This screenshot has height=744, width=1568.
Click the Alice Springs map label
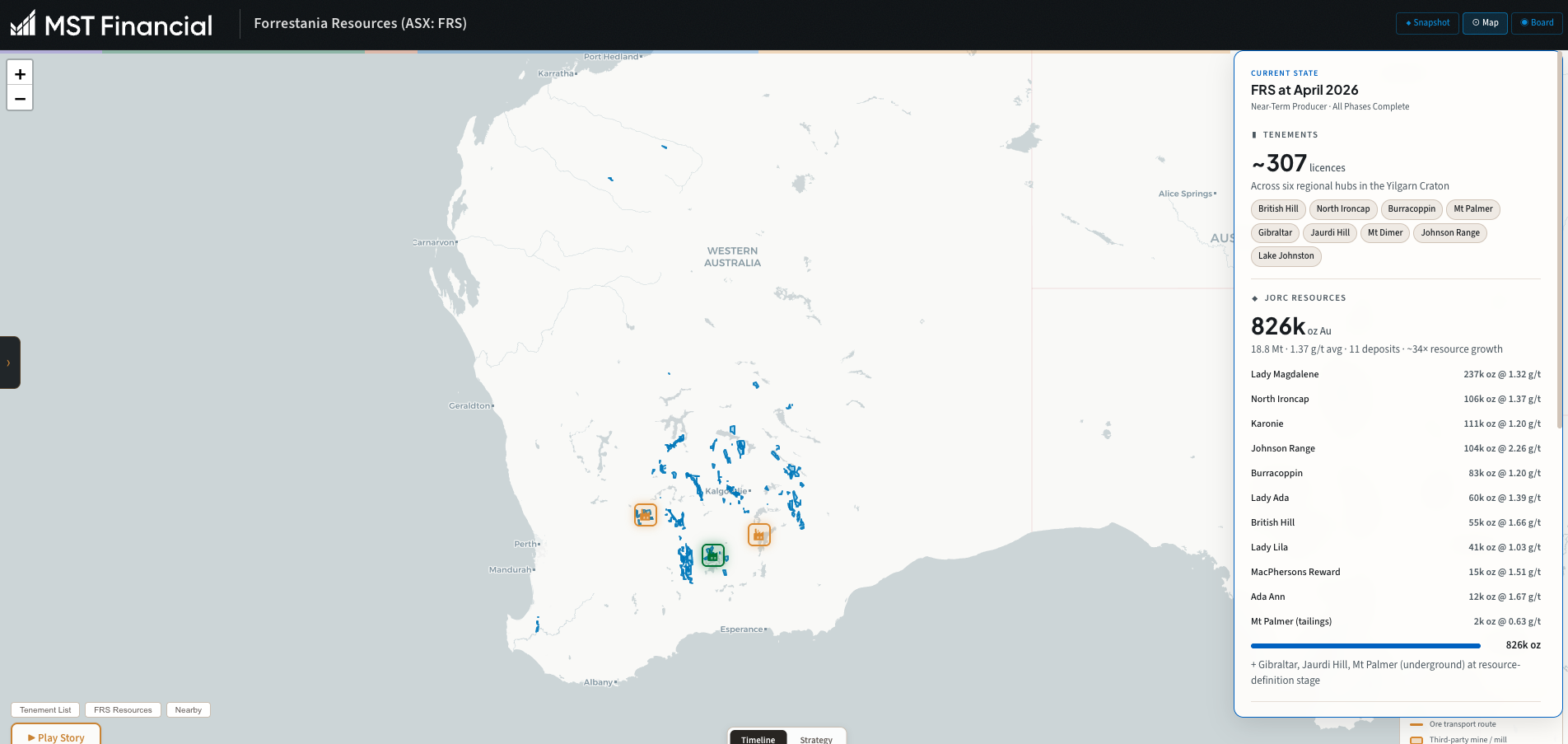tap(1186, 194)
